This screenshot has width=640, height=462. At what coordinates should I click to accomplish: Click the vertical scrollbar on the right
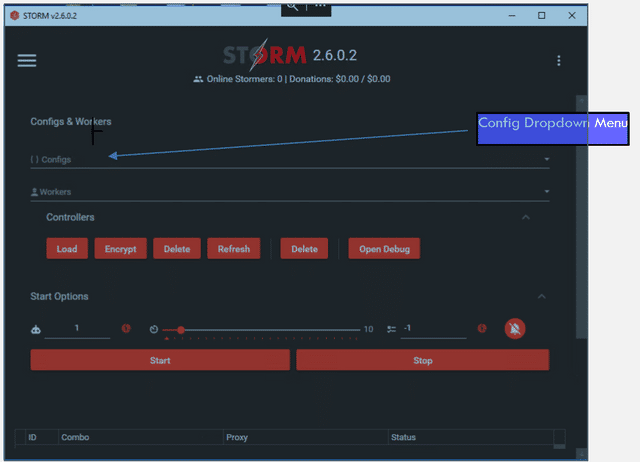pos(581,216)
